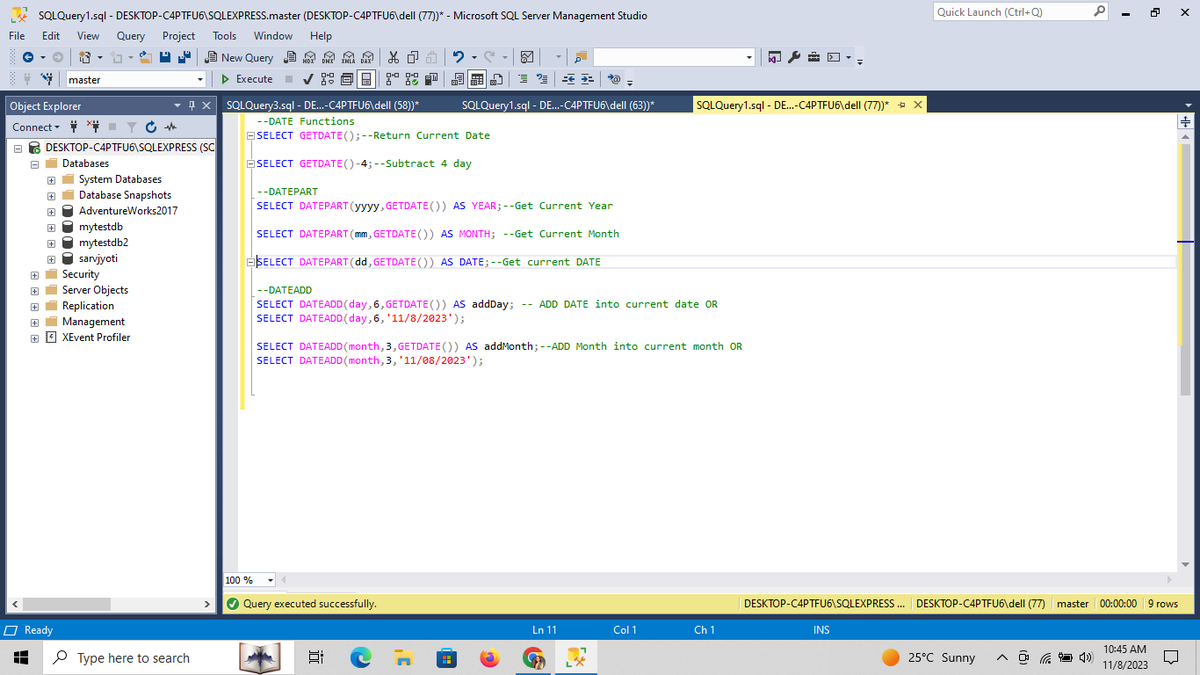Image resolution: width=1200 pixels, height=675 pixels.
Task: Collapse the SELECT GETDATE() code region
Action: point(250,135)
